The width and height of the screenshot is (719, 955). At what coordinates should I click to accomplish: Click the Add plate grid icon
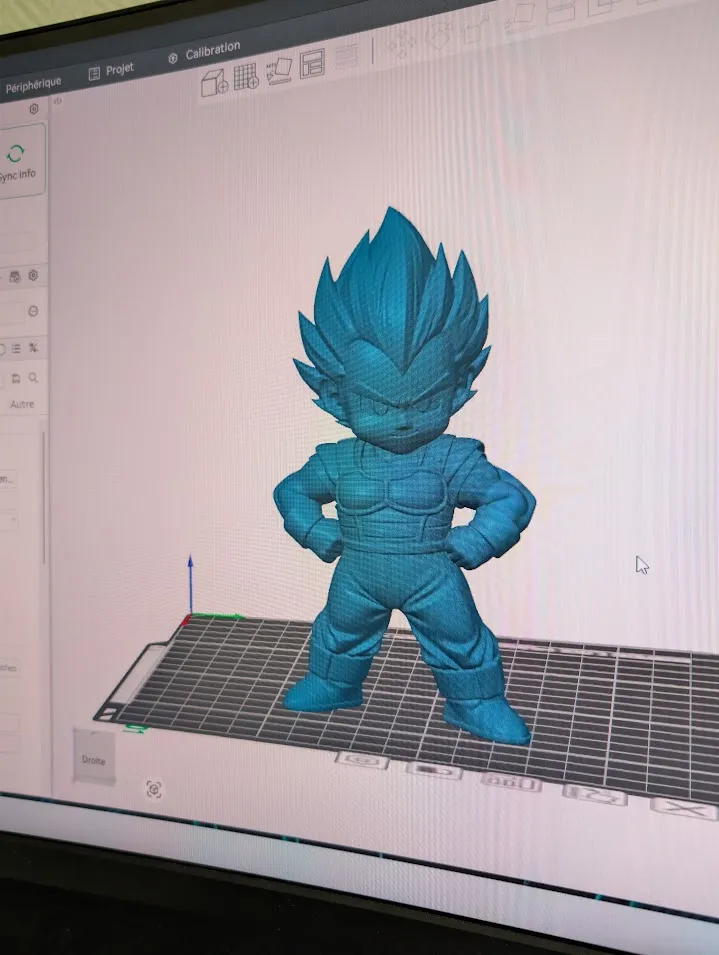[246, 76]
